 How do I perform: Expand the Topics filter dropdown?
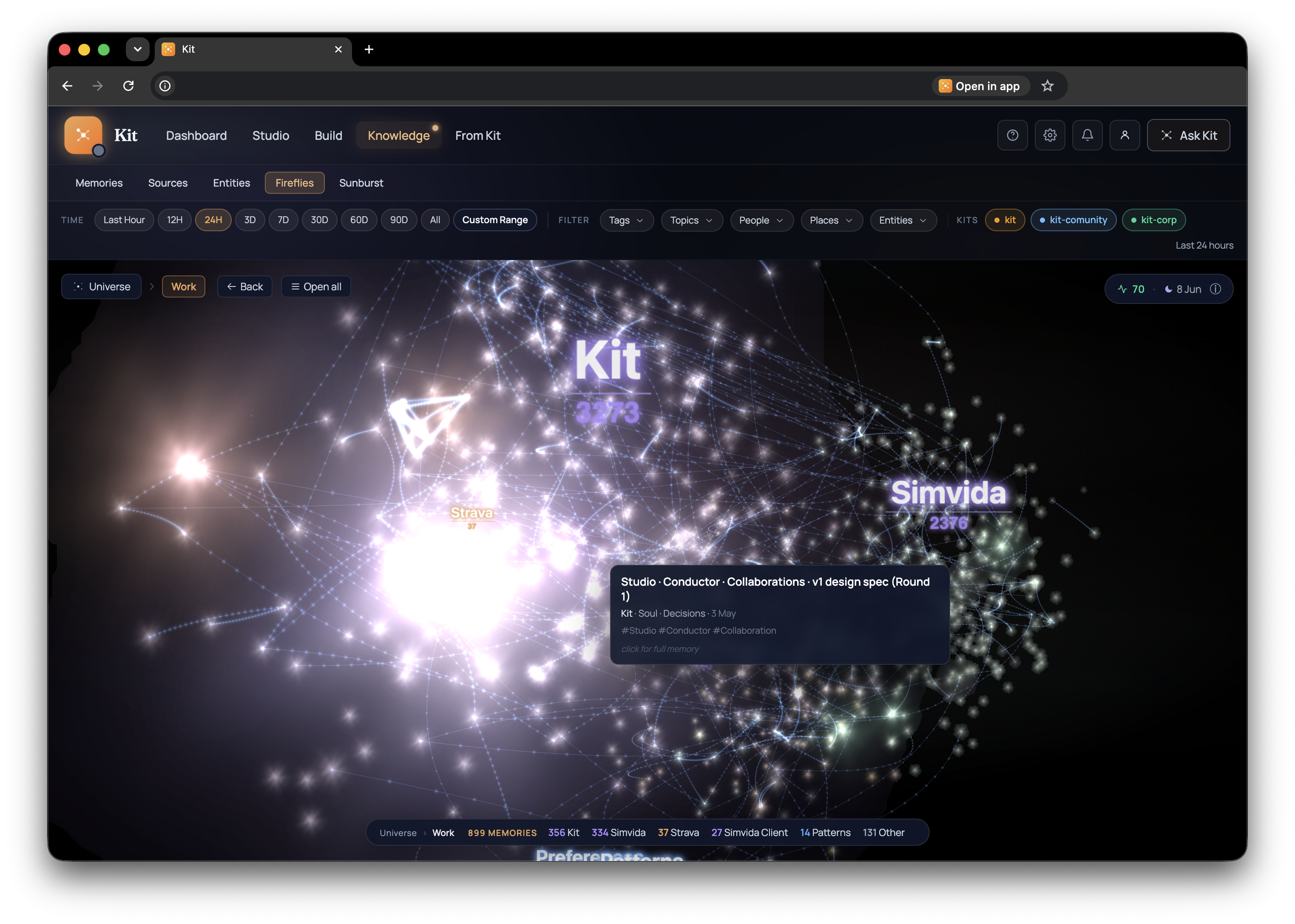tap(692, 220)
